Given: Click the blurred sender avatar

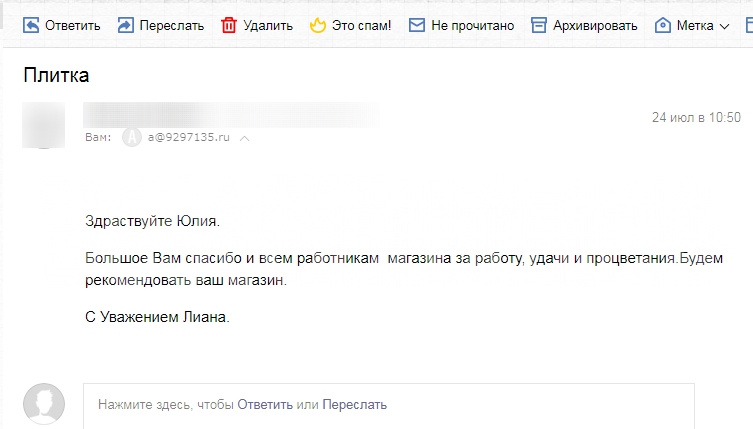Looking at the screenshot, I should (x=43, y=125).
